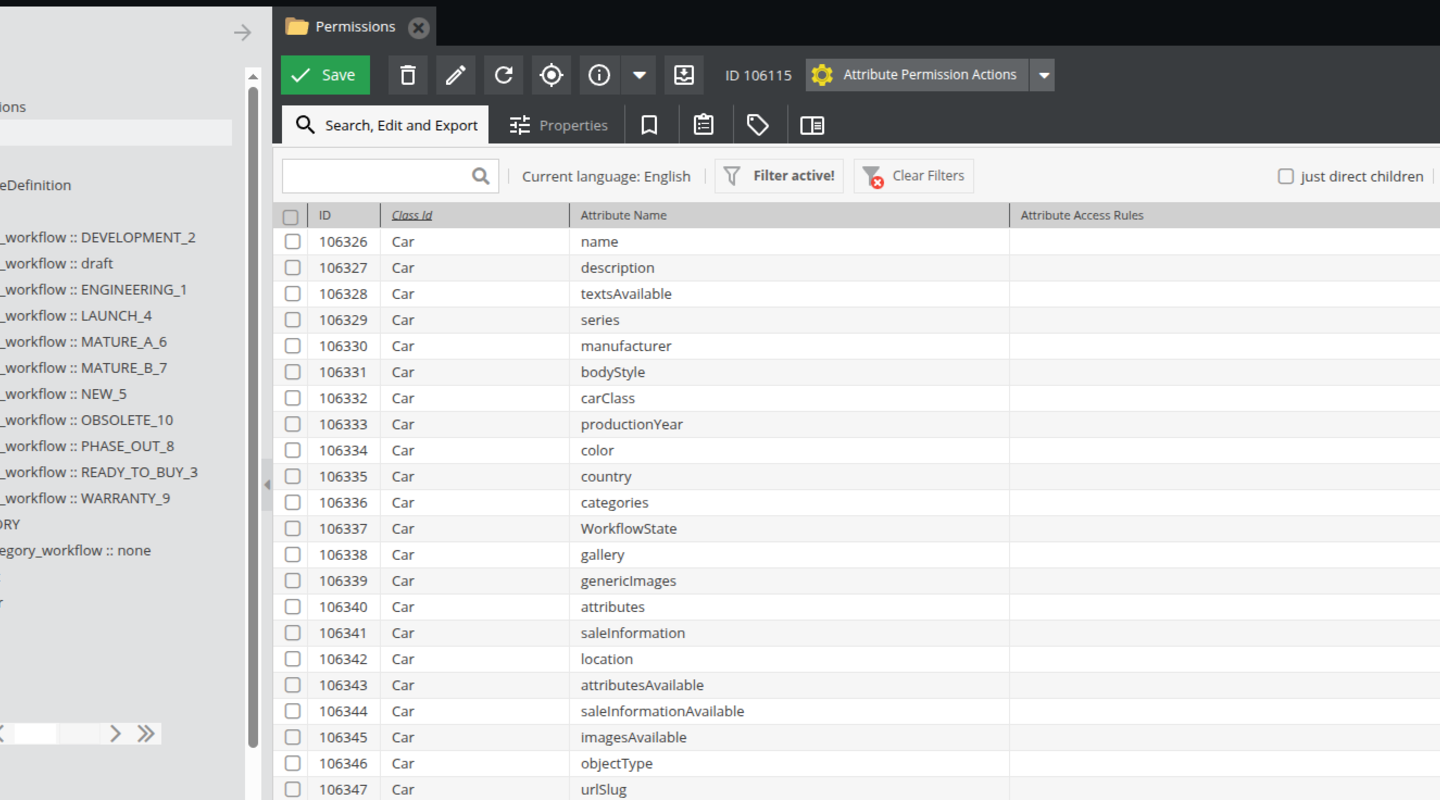Viewport: 1440px width, 800px height.
Task: Enable just direct children checkbox
Action: click(x=1286, y=176)
